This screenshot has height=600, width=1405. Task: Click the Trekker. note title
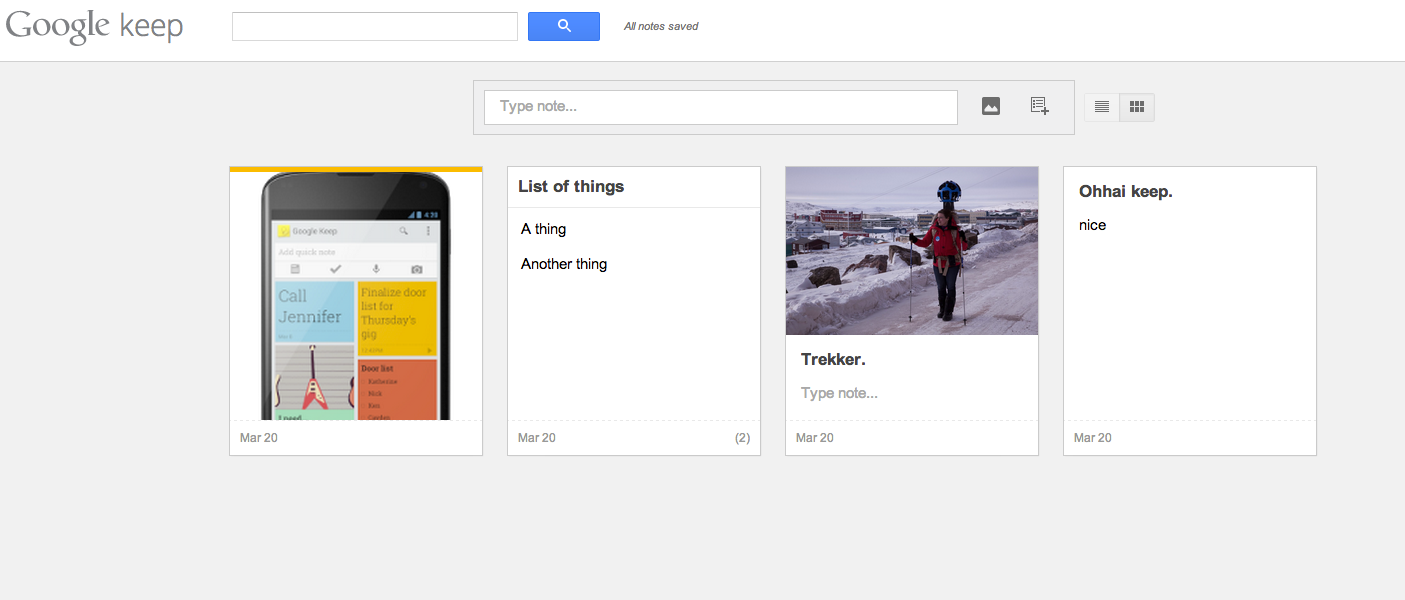pos(833,359)
